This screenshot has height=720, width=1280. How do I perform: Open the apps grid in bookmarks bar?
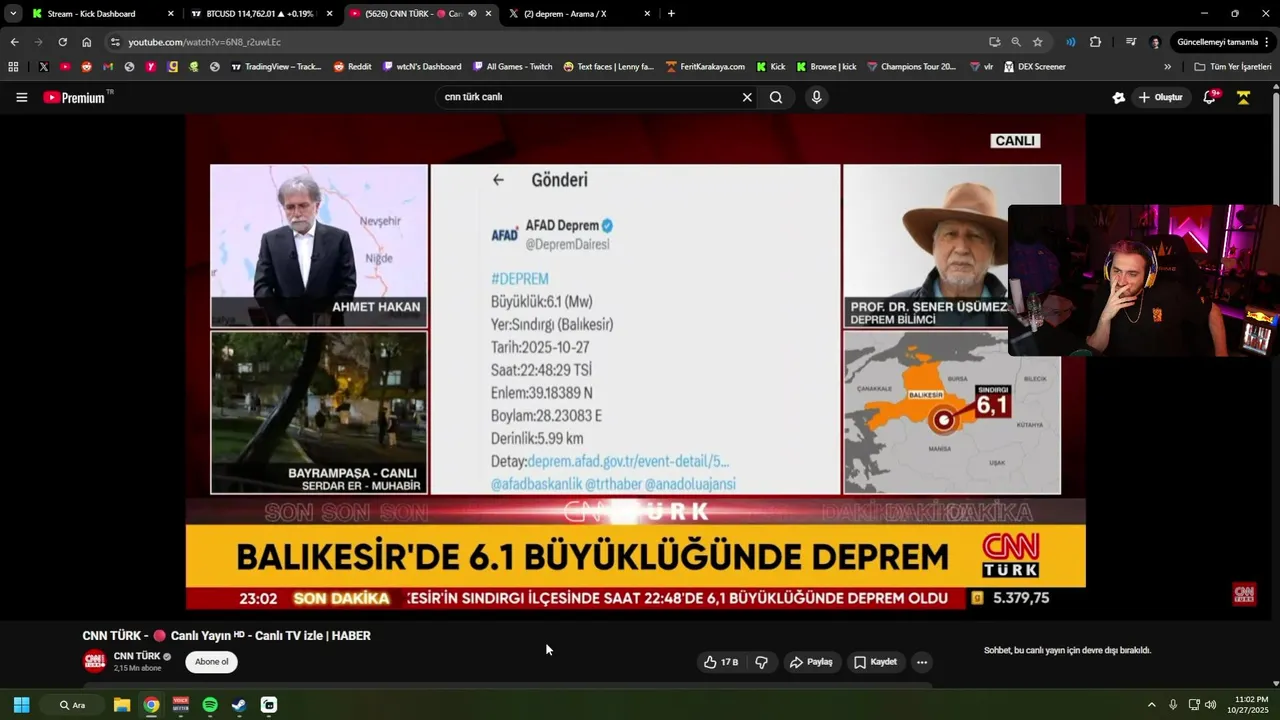(x=13, y=67)
